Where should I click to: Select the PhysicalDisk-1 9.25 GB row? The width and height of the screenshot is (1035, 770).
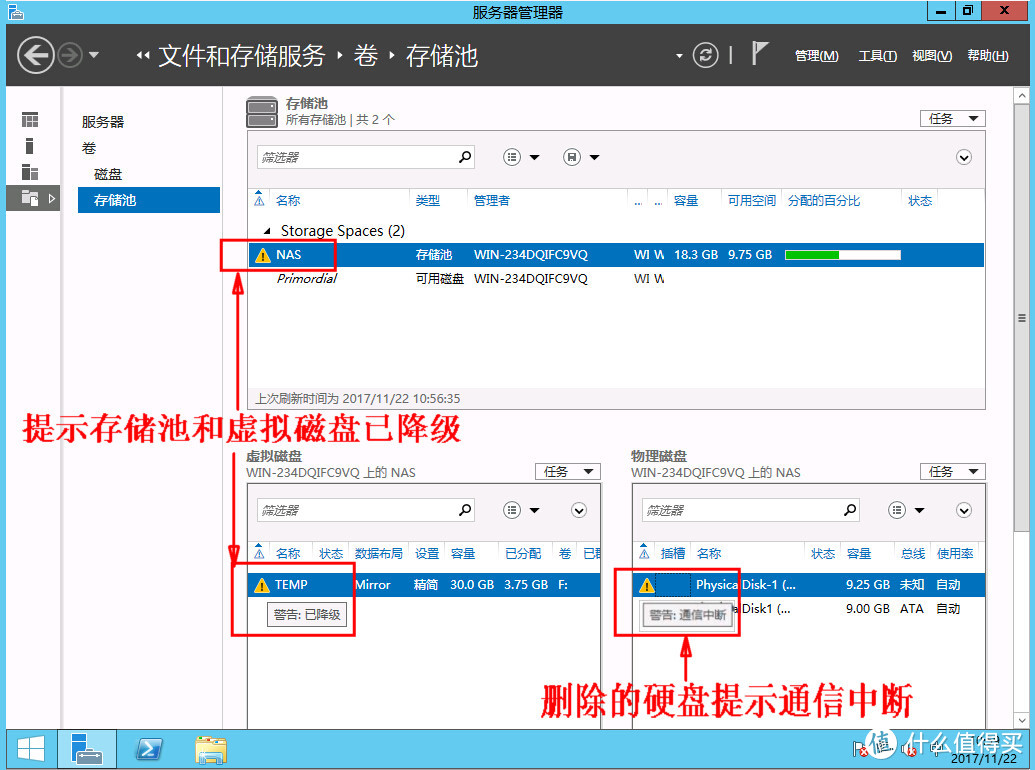(x=809, y=585)
